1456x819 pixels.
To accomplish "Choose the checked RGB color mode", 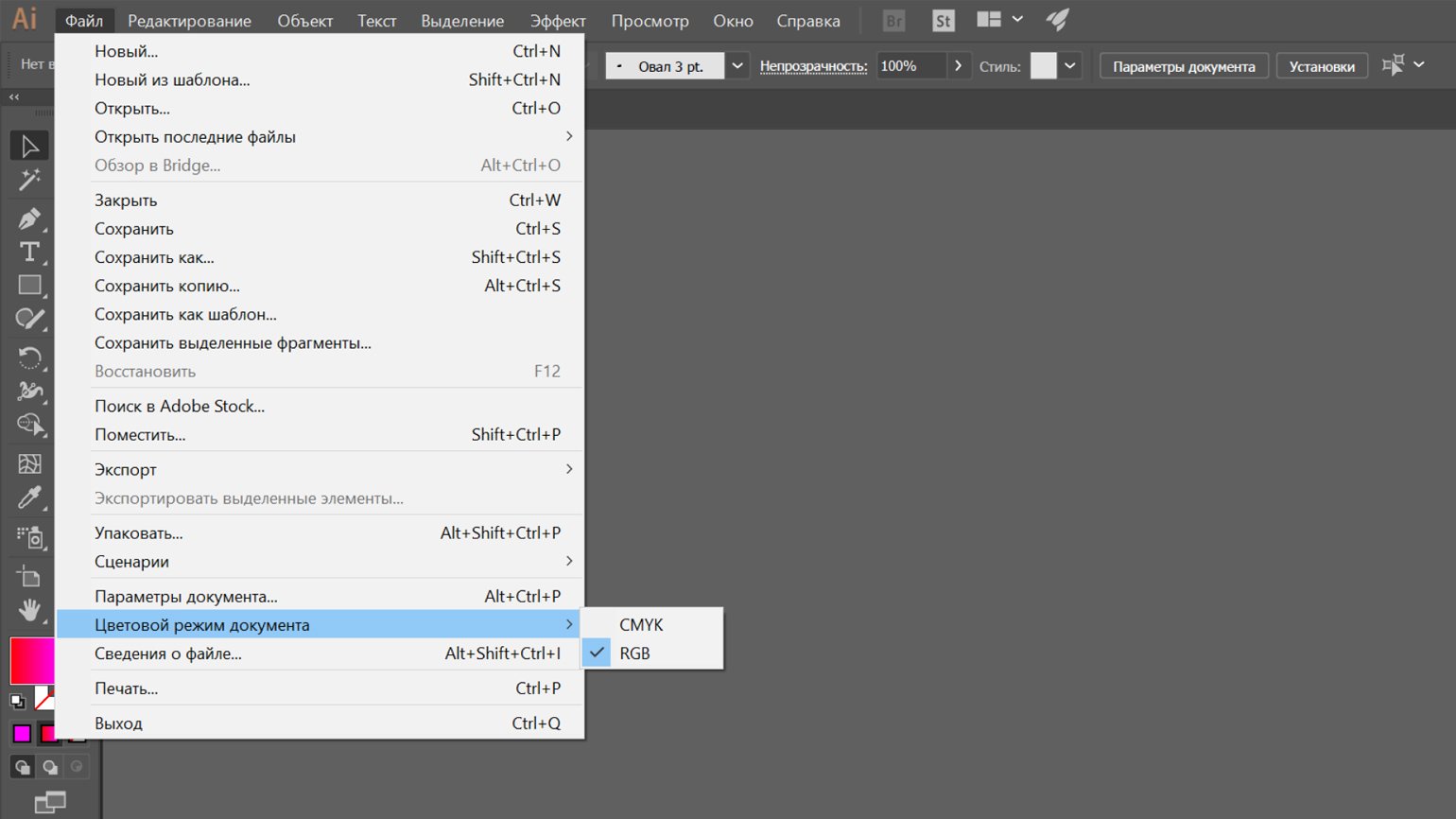I will (634, 653).
